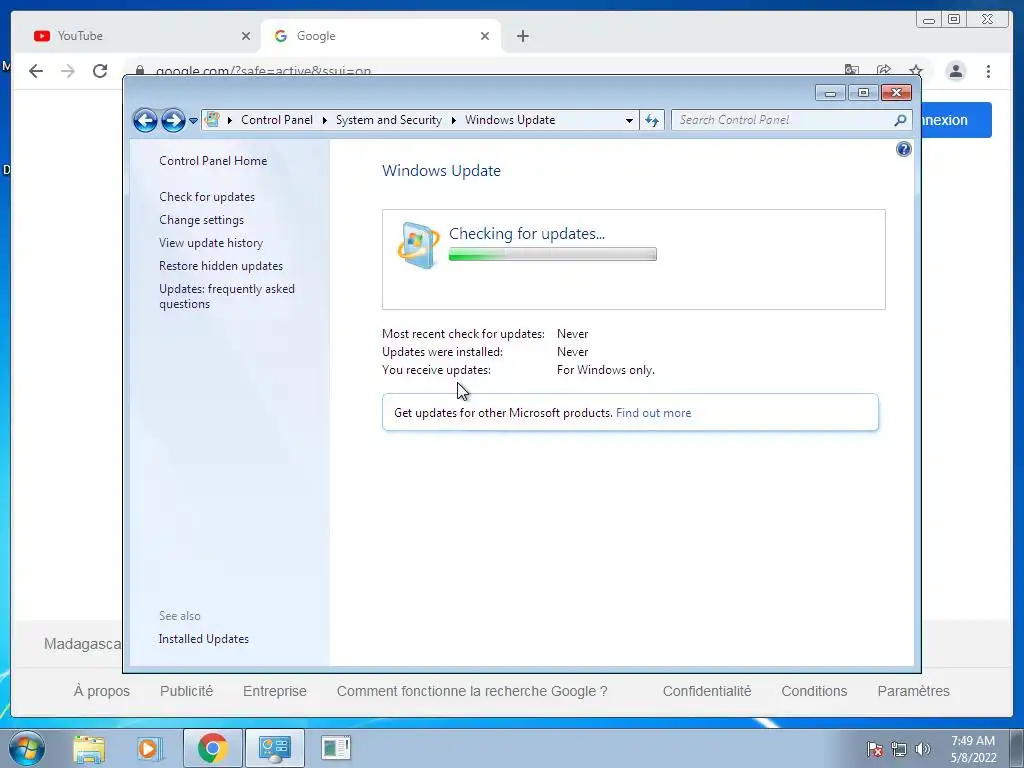The image size is (1024, 768).
Task: Open the Windows Start menu
Action: point(27,748)
